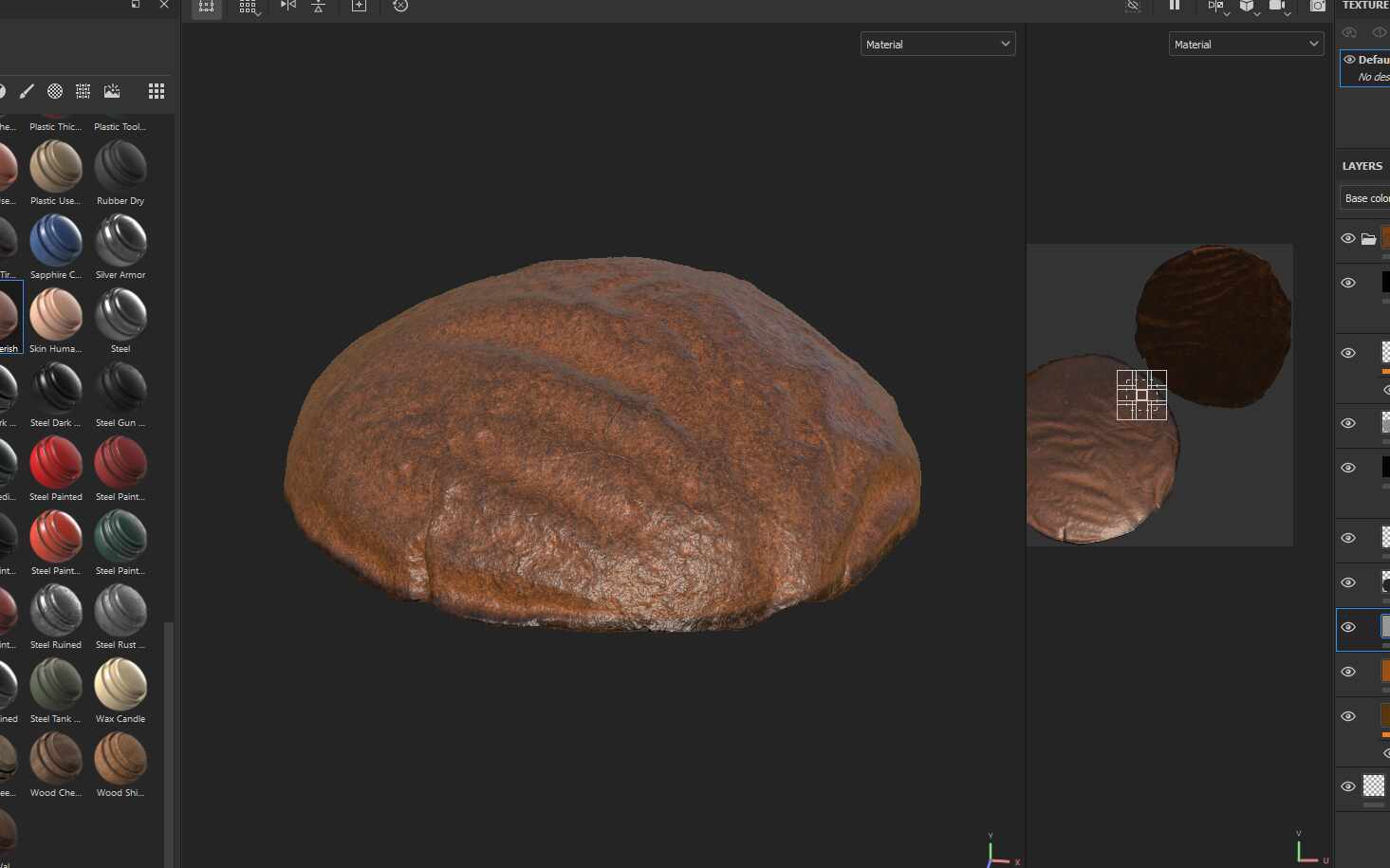Hide the folder layer in the Layers panel

pos(1347,238)
